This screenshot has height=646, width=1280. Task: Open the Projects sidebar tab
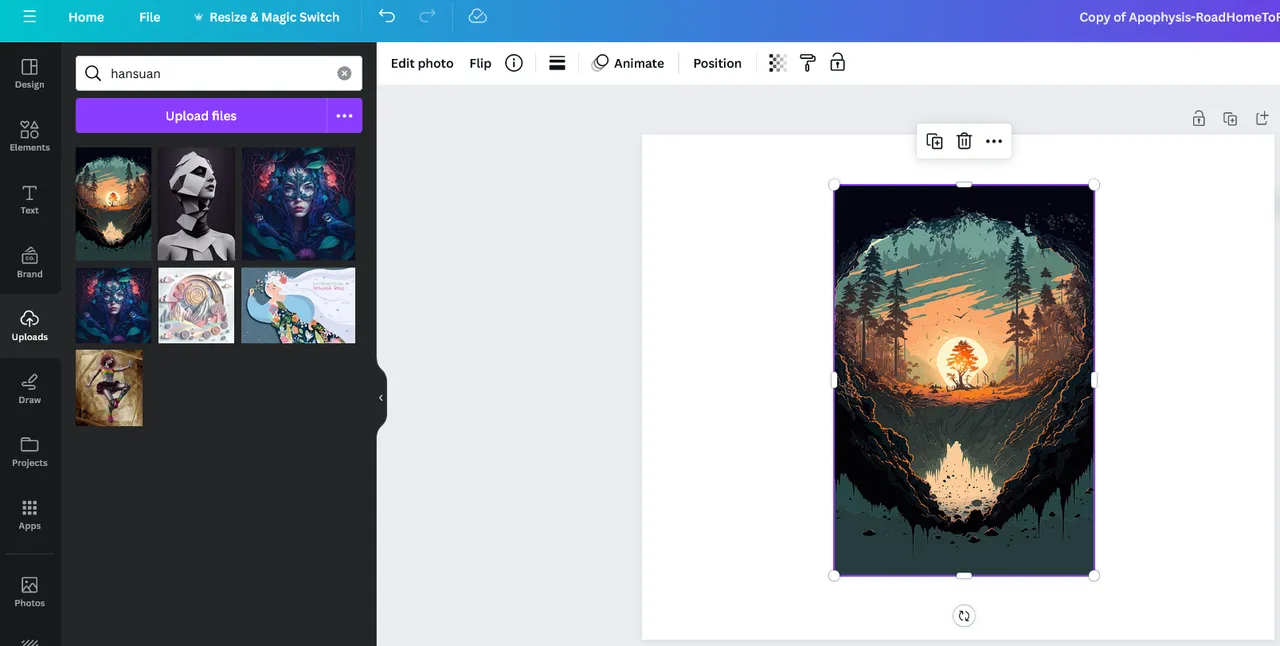(x=29, y=451)
